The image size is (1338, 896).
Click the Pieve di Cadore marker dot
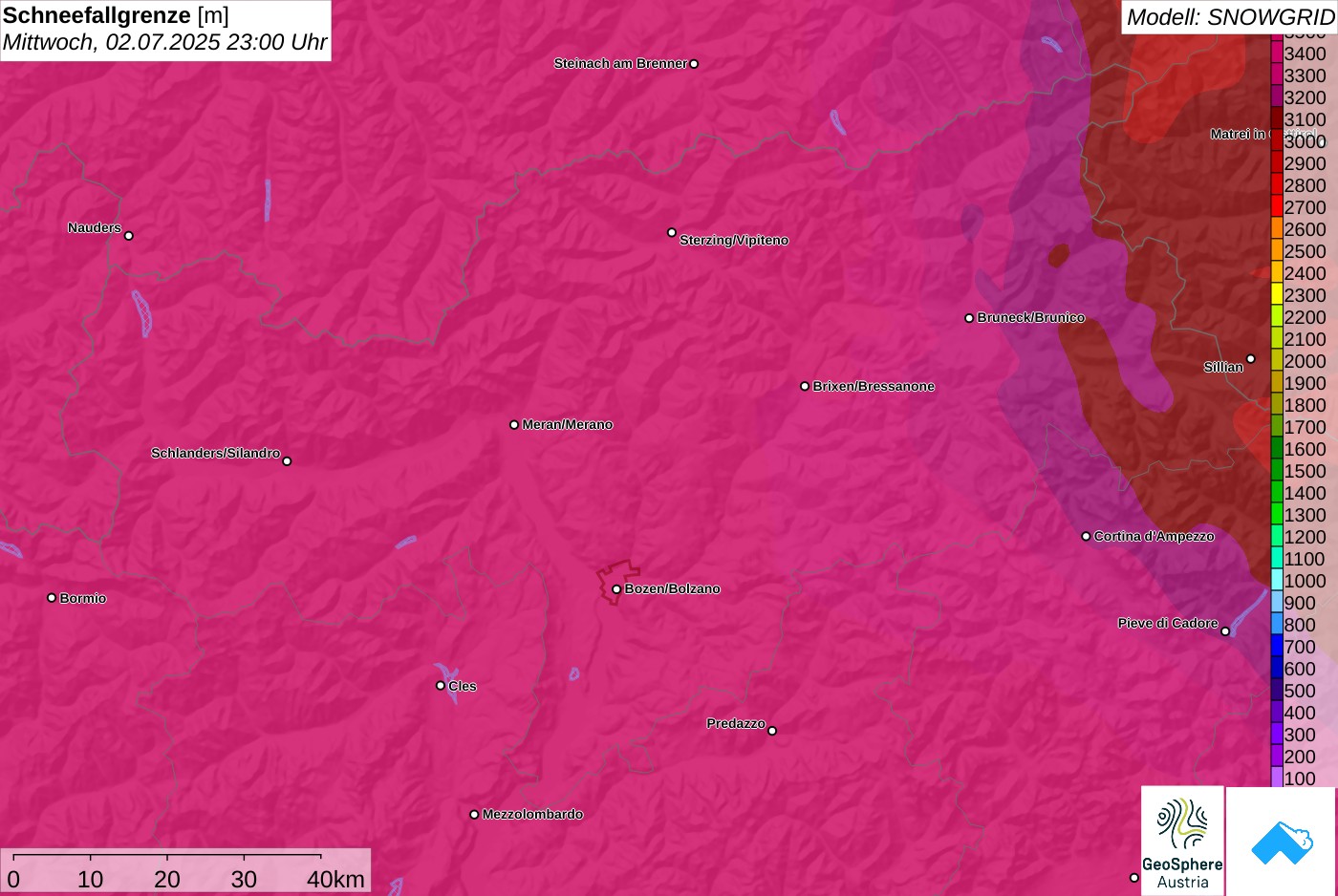click(1225, 631)
